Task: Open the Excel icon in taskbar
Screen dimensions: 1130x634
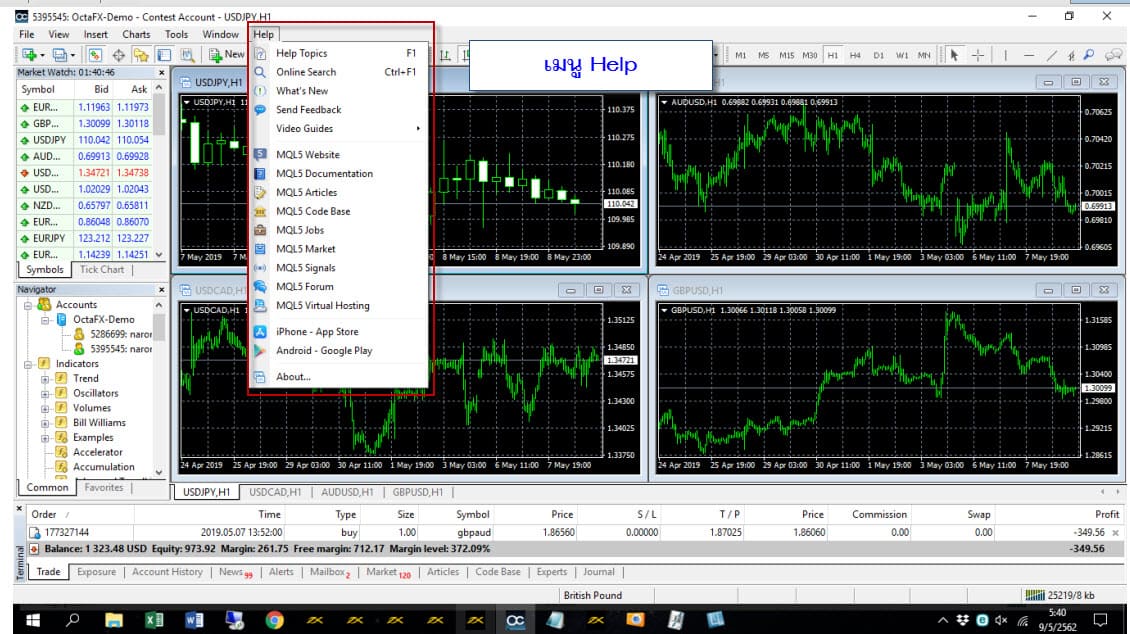Action: (154, 620)
